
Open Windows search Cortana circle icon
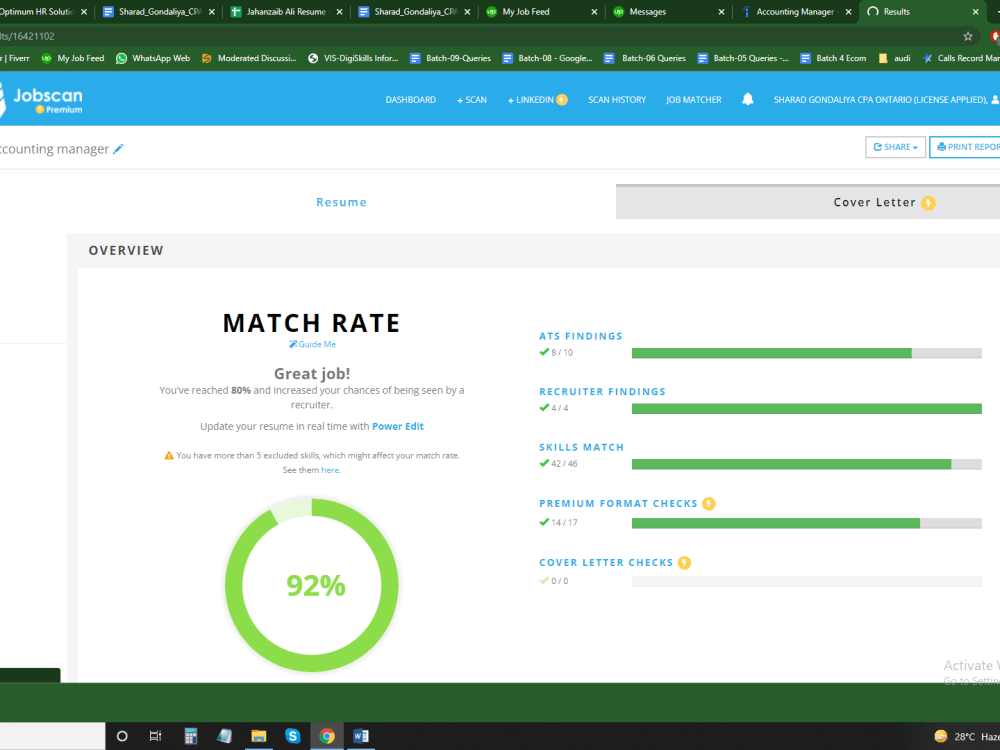point(122,736)
